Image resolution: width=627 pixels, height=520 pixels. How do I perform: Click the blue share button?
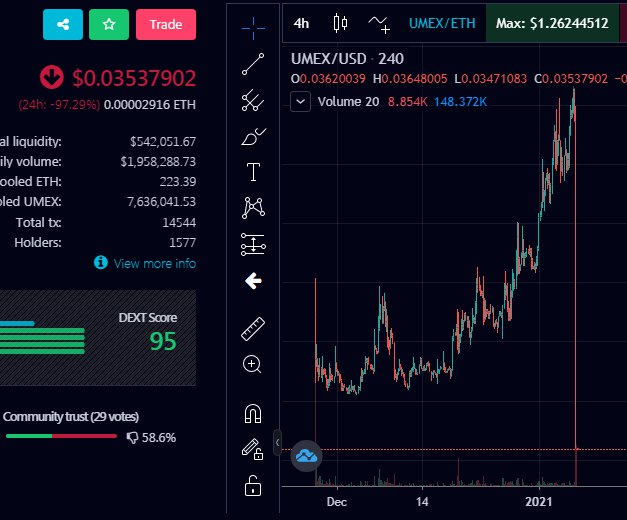pos(63,24)
